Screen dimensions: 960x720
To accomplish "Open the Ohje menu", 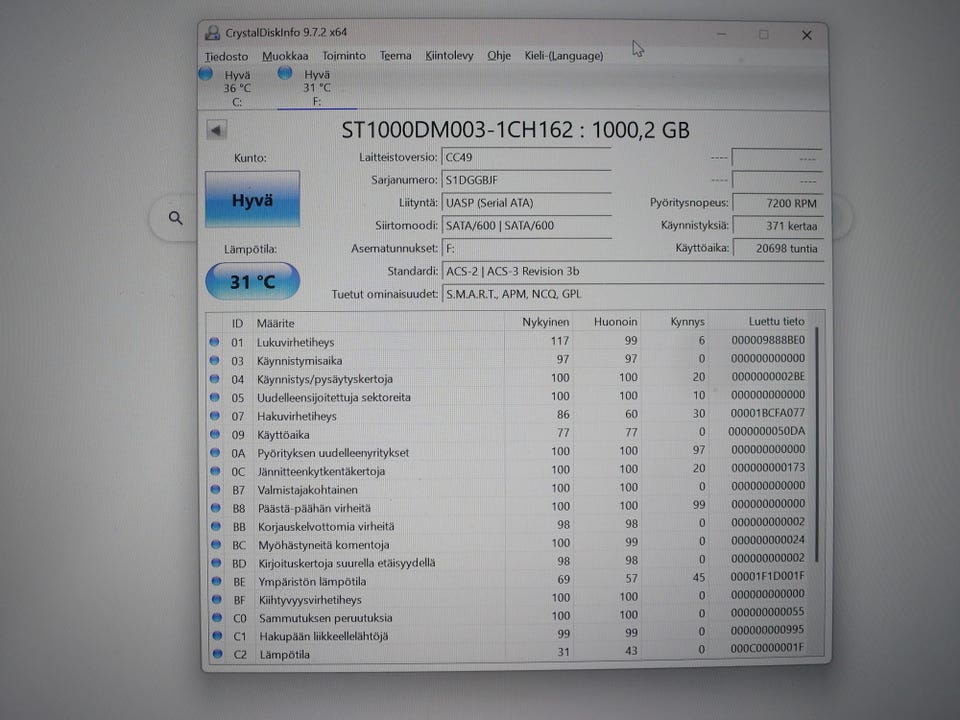I will pos(498,56).
